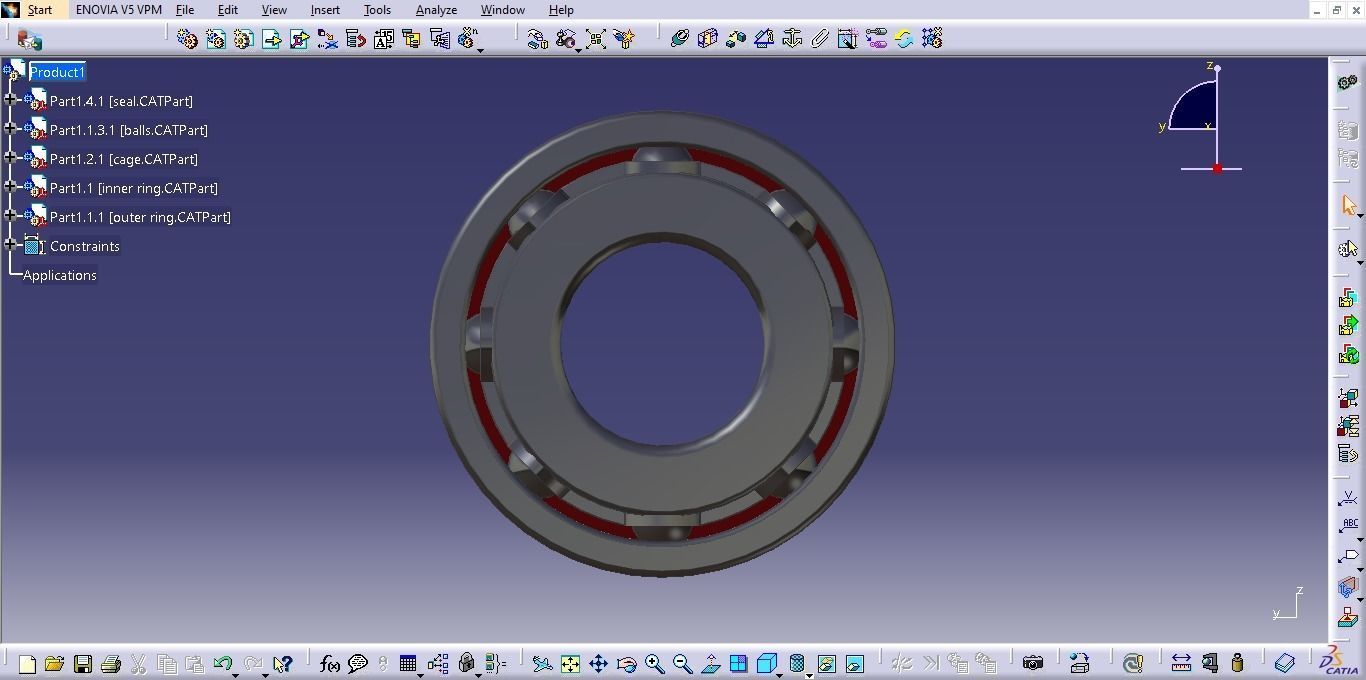Click the compass red manipulation point

[1217, 169]
